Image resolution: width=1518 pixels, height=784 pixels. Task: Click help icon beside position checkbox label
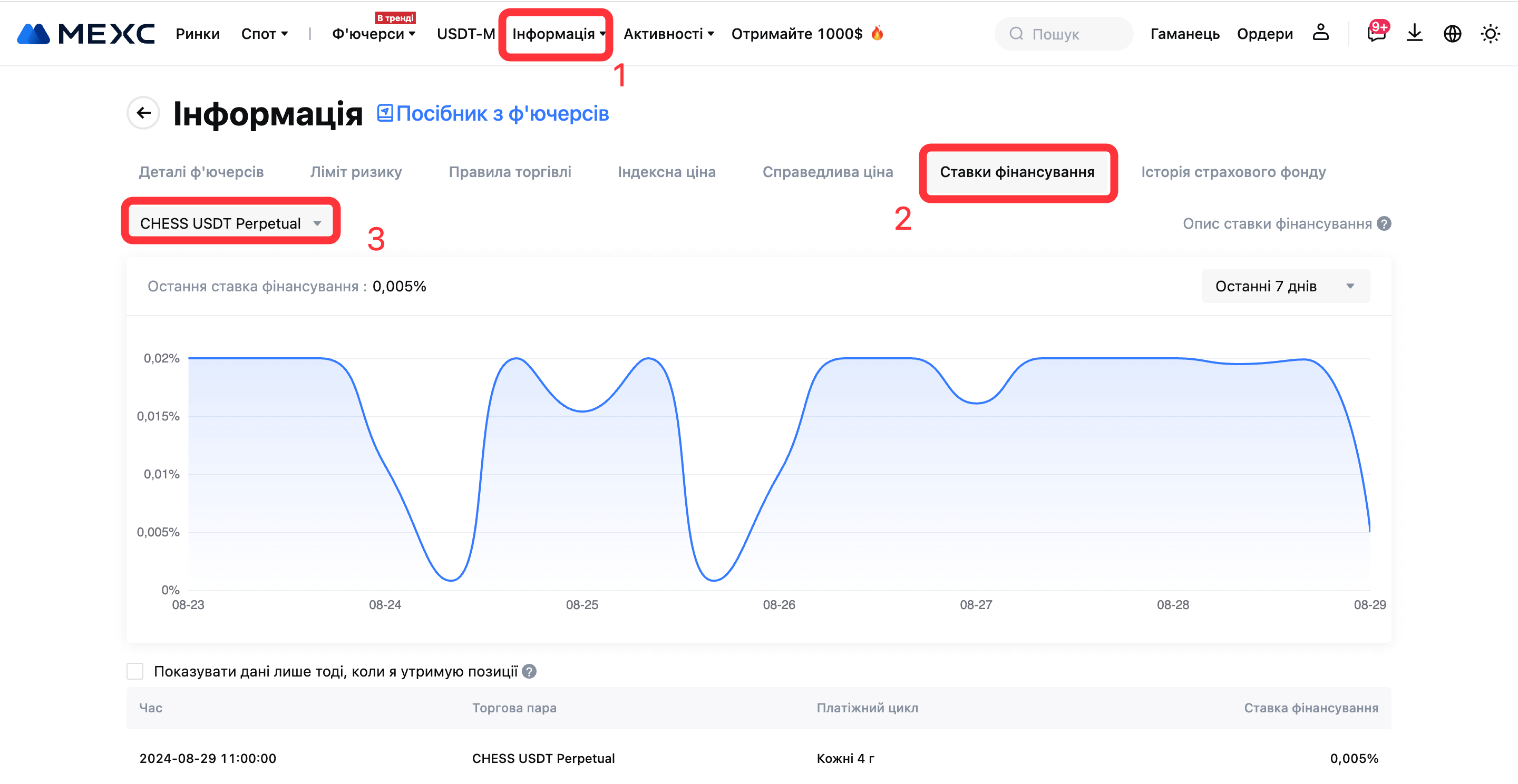(529, 671)
